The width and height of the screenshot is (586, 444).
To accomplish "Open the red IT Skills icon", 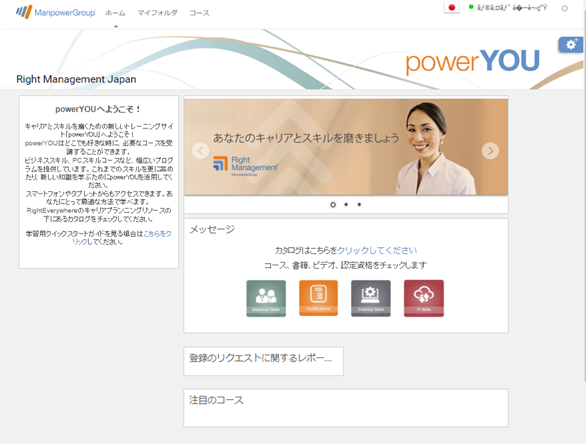I will (424, 299).
